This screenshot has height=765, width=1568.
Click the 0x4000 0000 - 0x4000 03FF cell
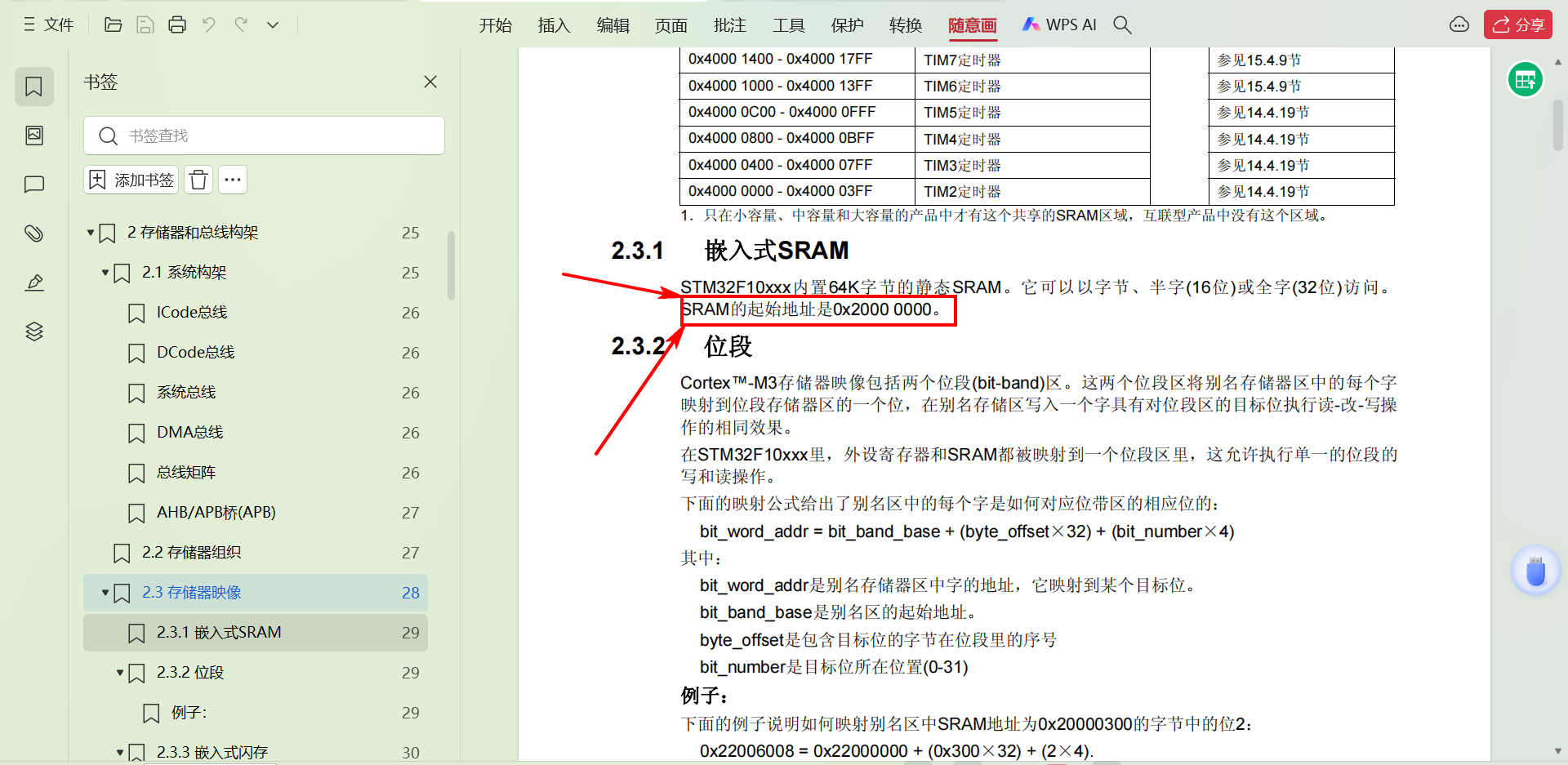click(x=797, y=192)
